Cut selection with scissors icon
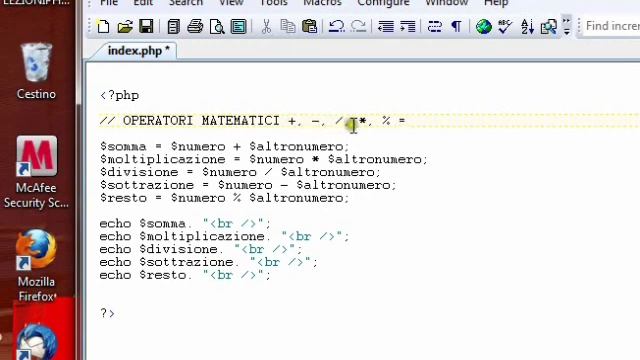 pos(266,27)
